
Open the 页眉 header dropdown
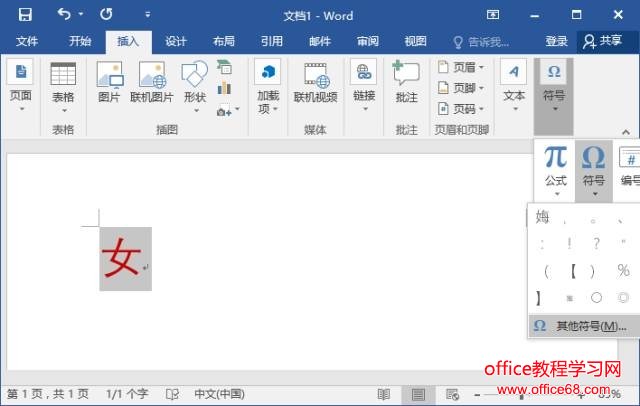(x=461, y=67)
